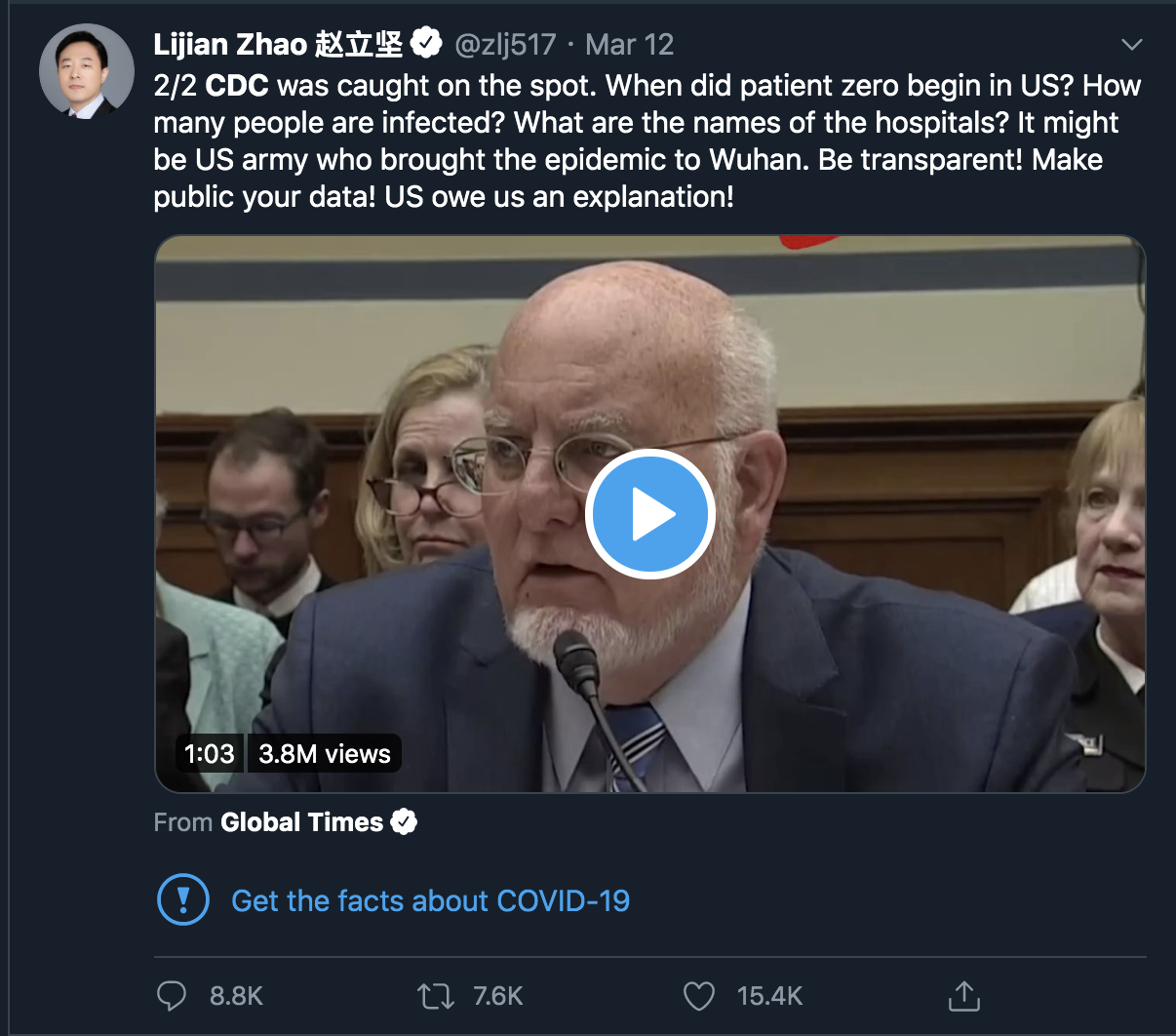Image resolution: width=1176 pixels, height=1036 pixels.
Task: Click the 3.8M views label
Action: click(x=324, y=752)
